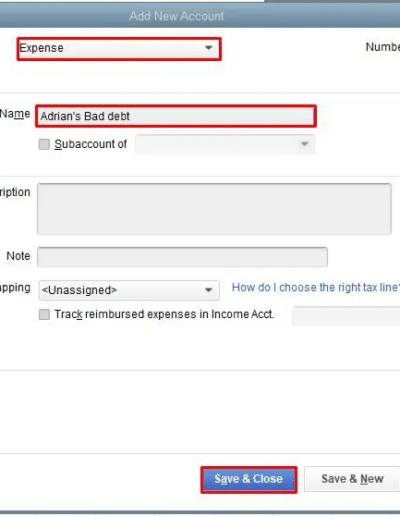Screen dimensions: 400x516
Task: Enable the Subaccount of checkbox
Action: pos(44,144)
